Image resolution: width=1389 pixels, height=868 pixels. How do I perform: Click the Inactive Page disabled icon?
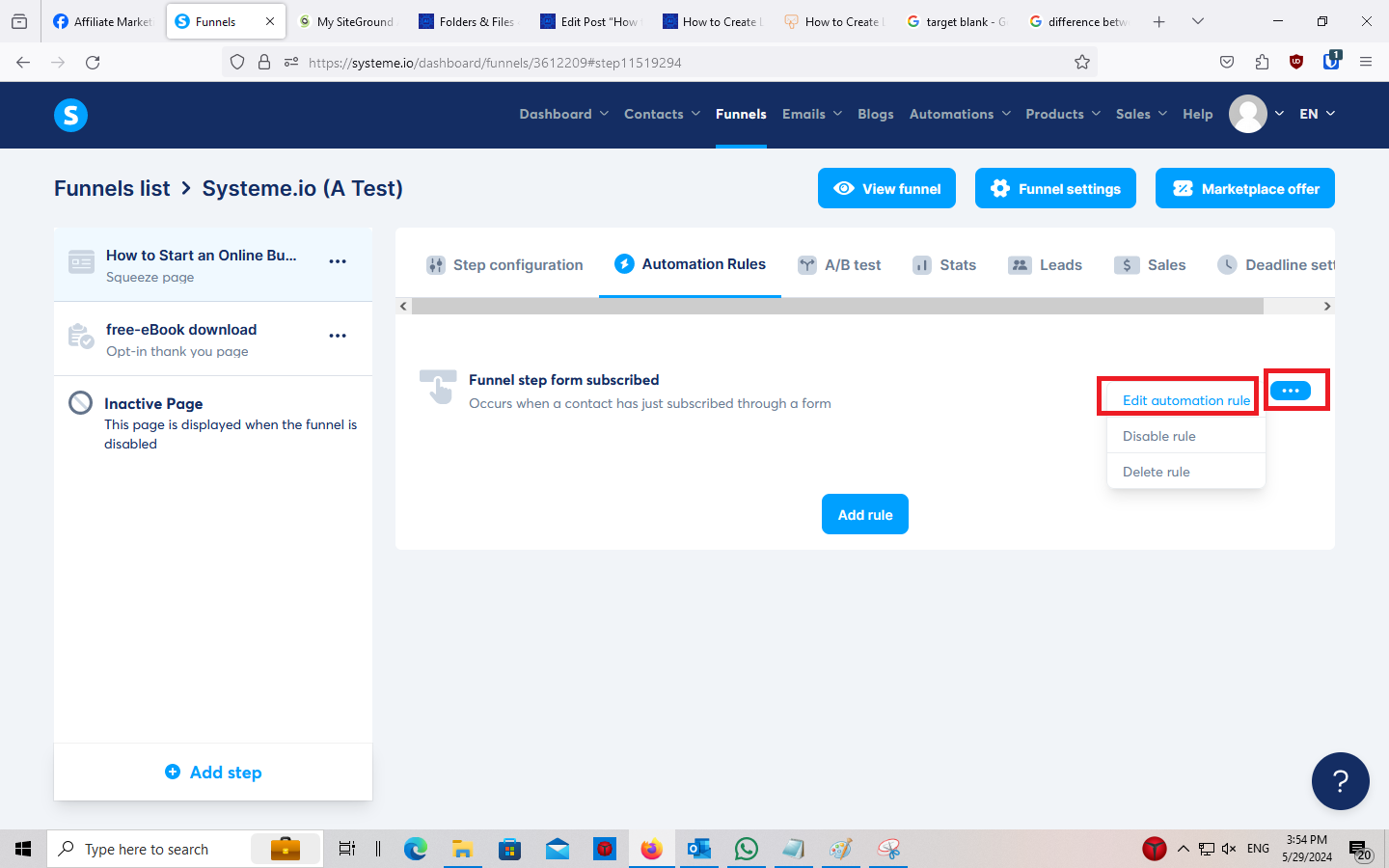click(x=81, y=403)
